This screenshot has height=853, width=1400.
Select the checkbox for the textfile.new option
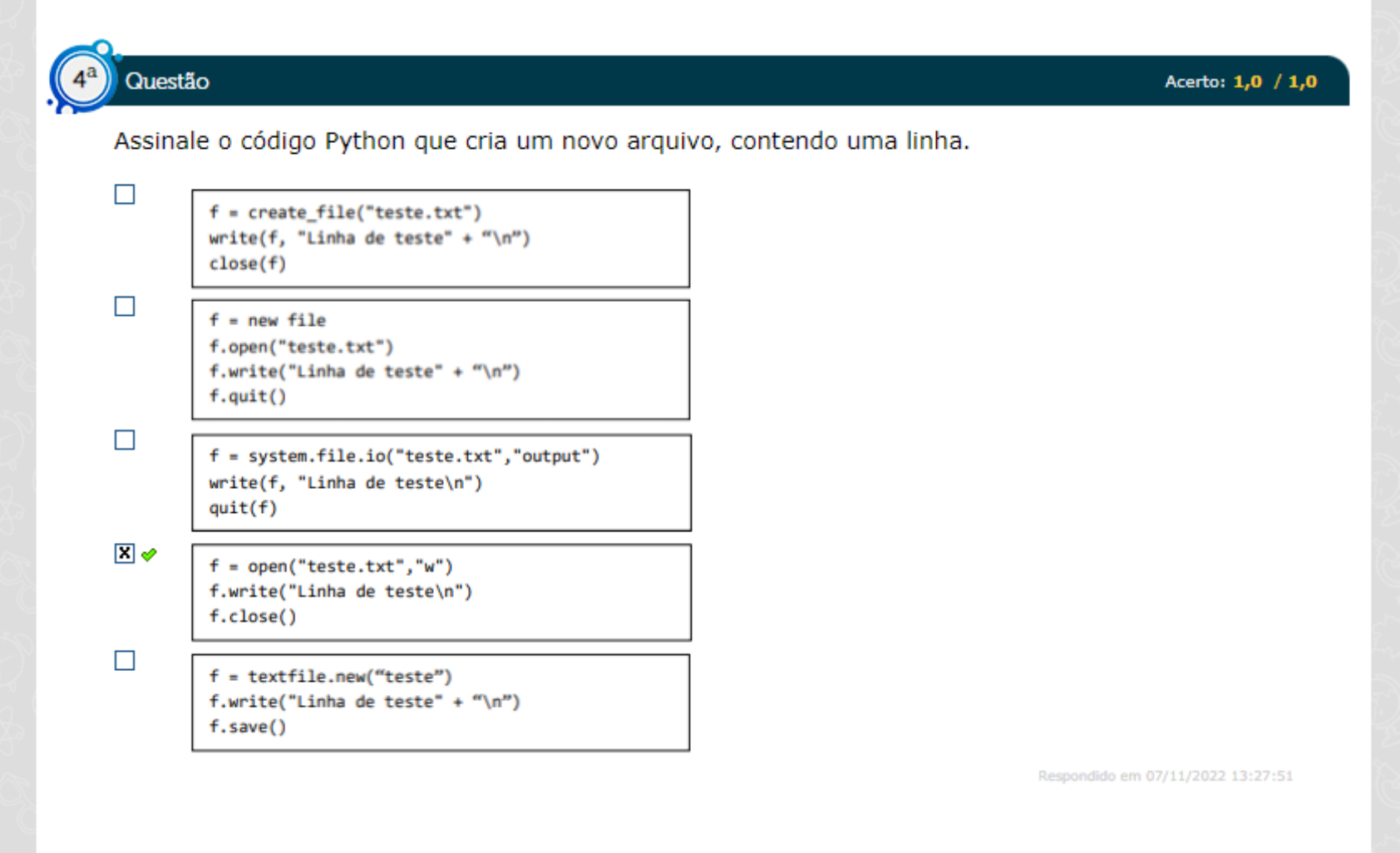(123, 662)
